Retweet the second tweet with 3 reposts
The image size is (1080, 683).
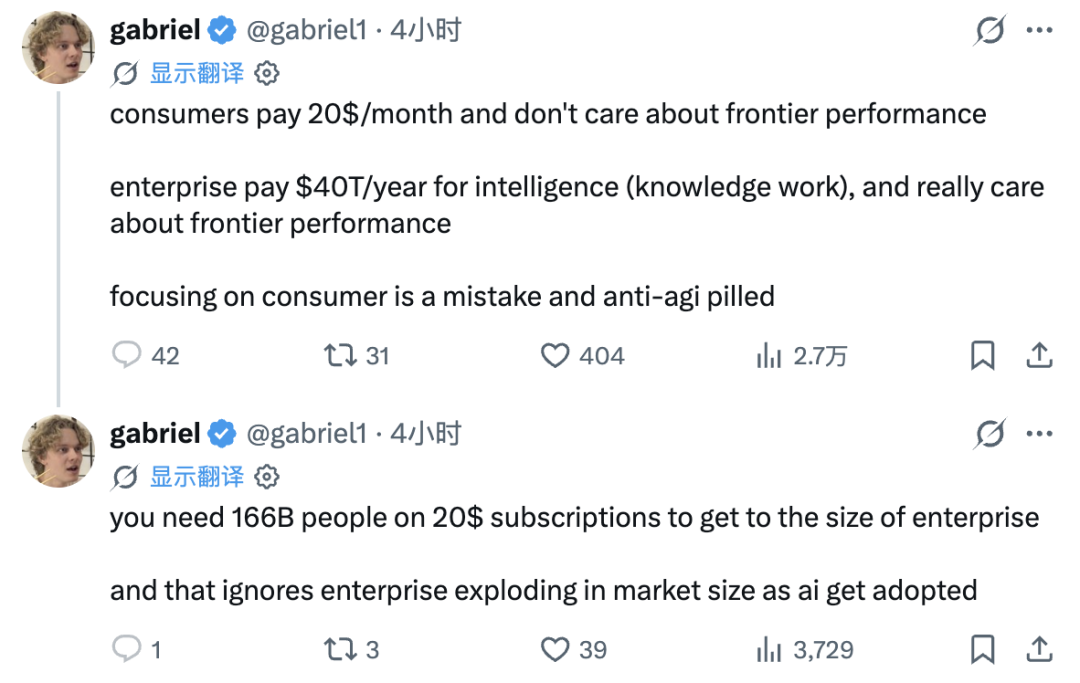pos(340,649)
